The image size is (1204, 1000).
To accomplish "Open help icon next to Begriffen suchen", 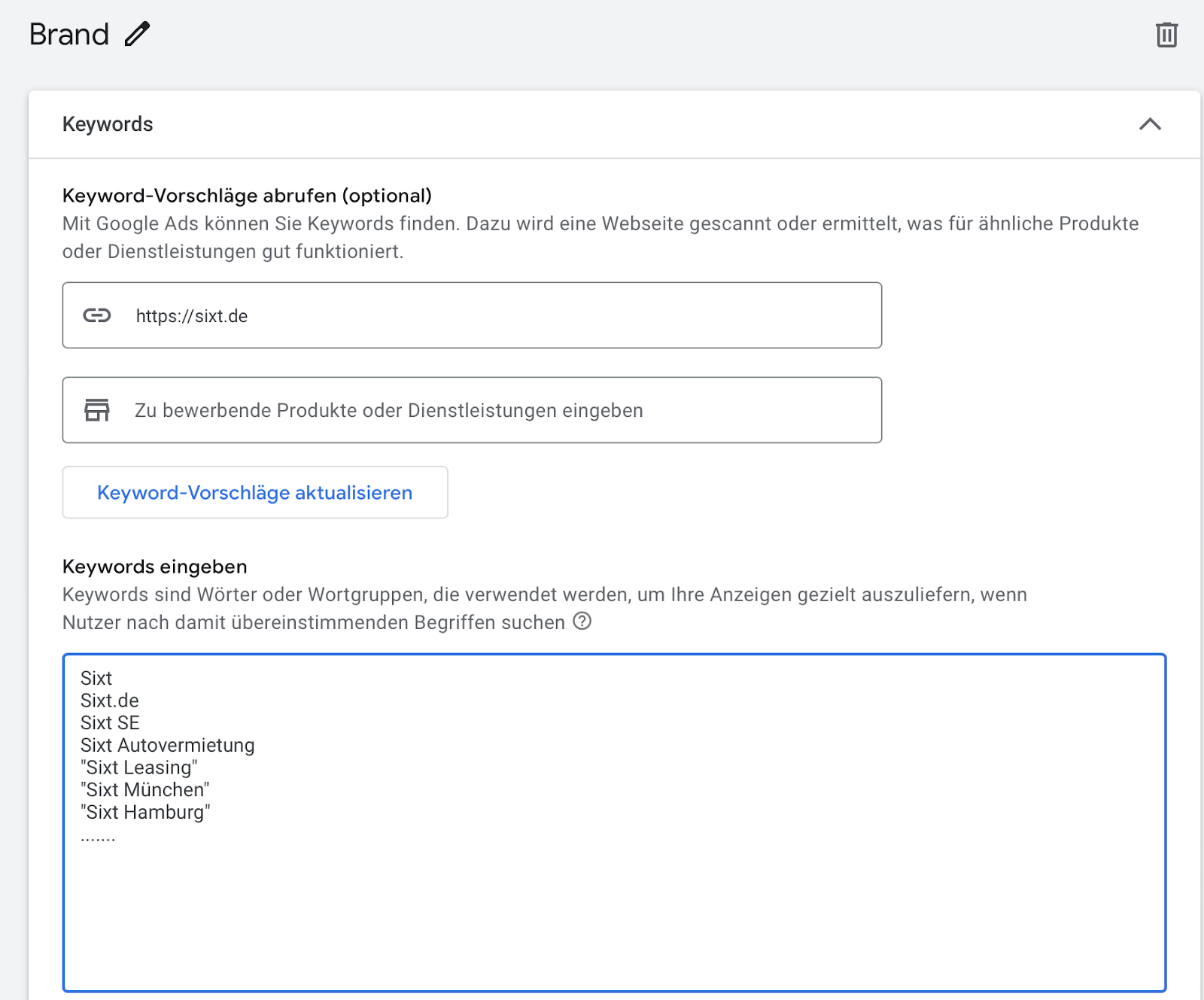I will [x=582, y=622].
